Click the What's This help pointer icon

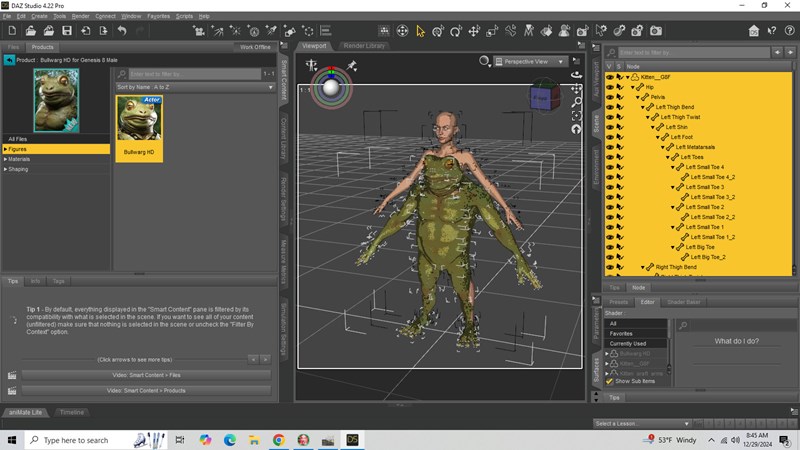pyautogui.click(x=772, y=31)
